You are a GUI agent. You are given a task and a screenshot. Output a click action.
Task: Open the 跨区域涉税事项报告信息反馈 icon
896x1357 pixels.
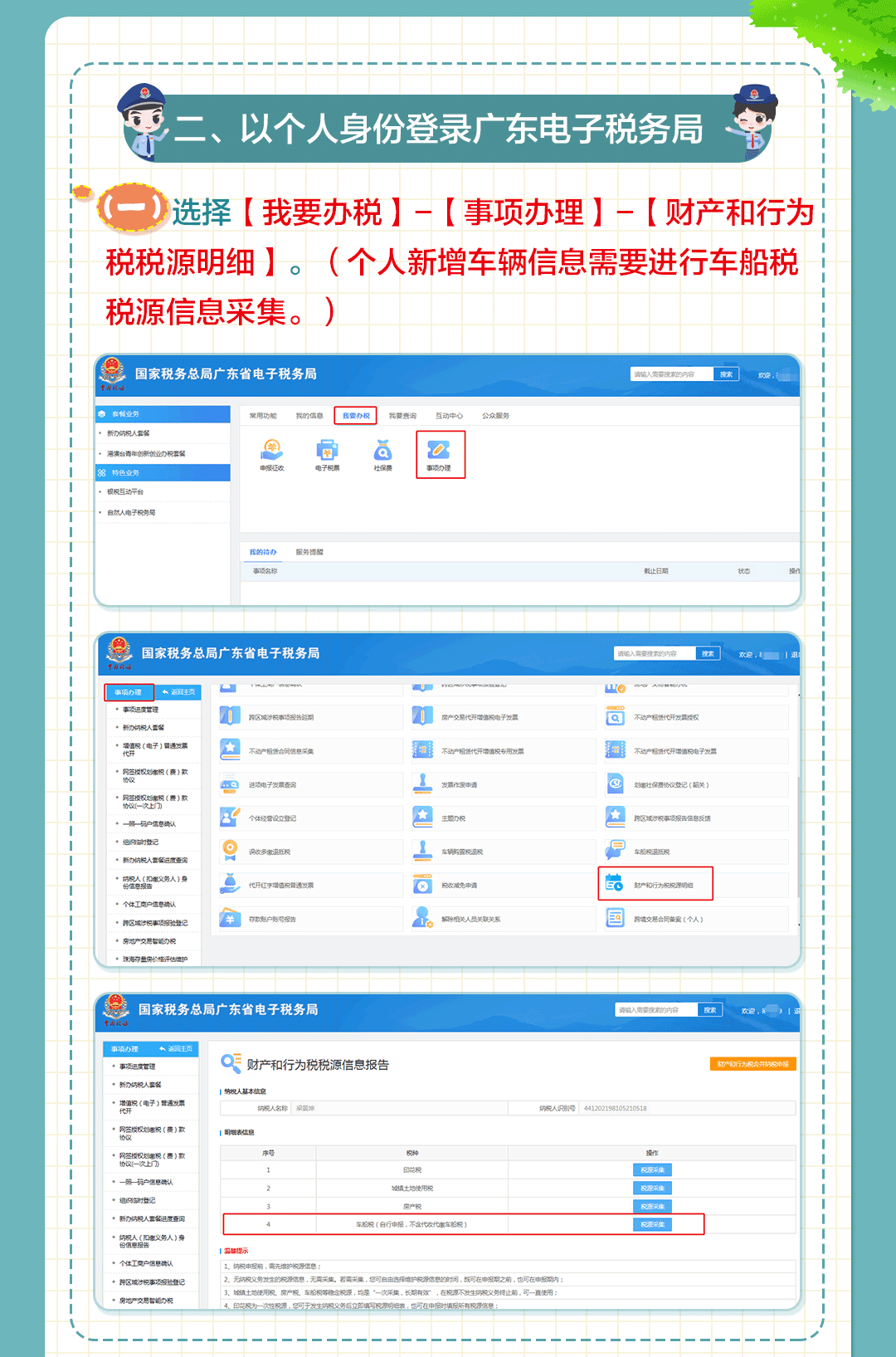click(x=615, y=818)
